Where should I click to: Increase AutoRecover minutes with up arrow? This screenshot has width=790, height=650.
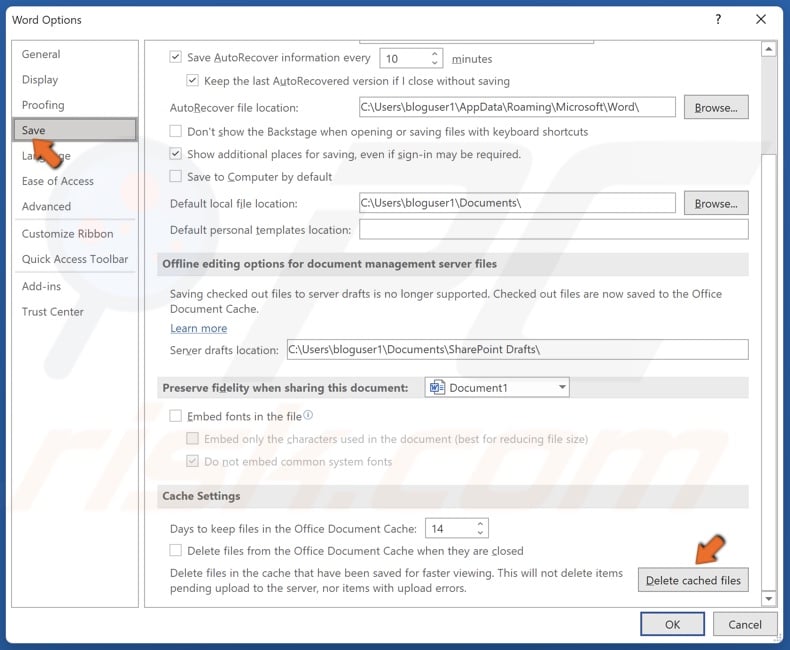[x=434, y=54]
